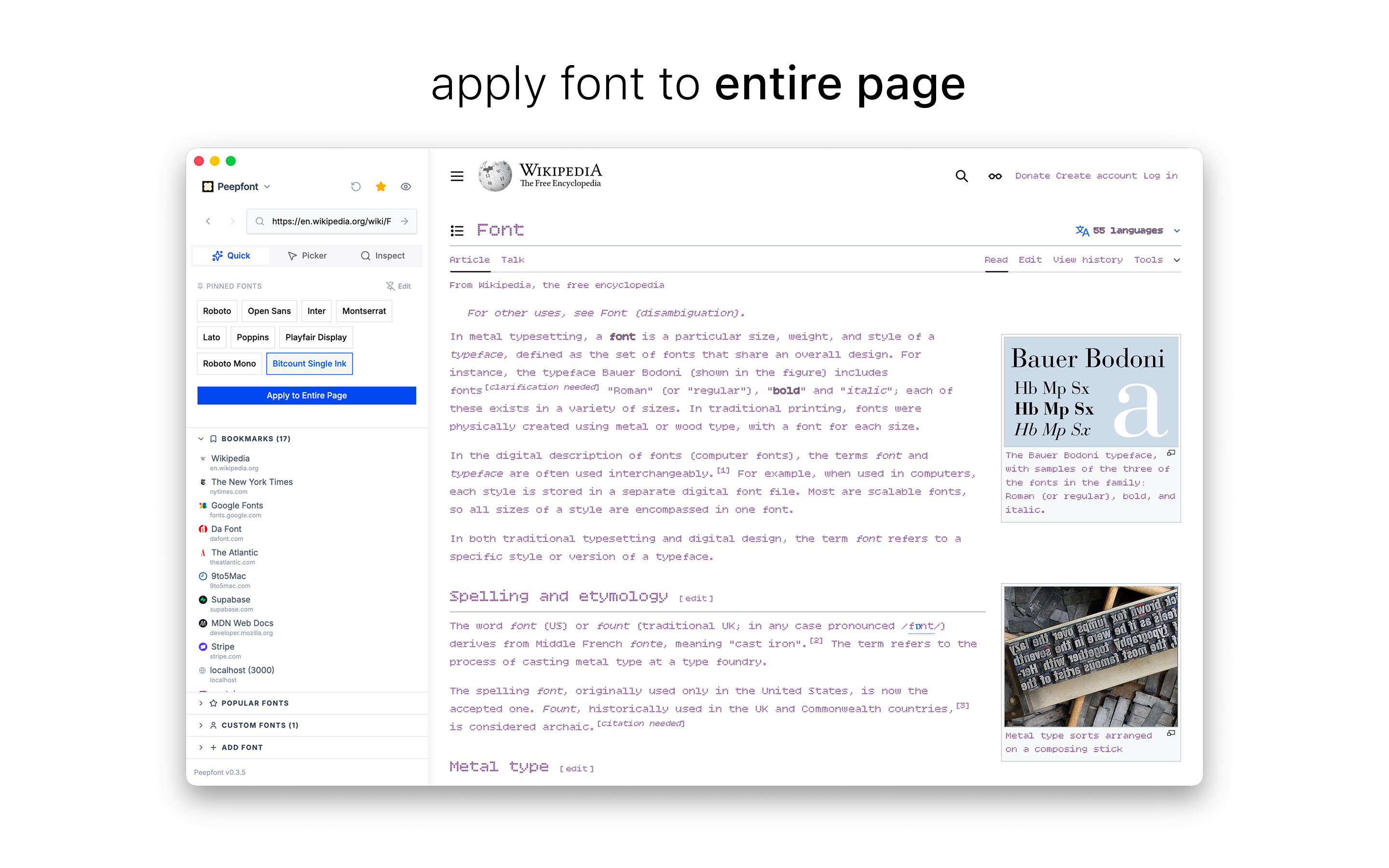Select the Open Sans pinned font
1389x868 pixels.
[269, 311]
